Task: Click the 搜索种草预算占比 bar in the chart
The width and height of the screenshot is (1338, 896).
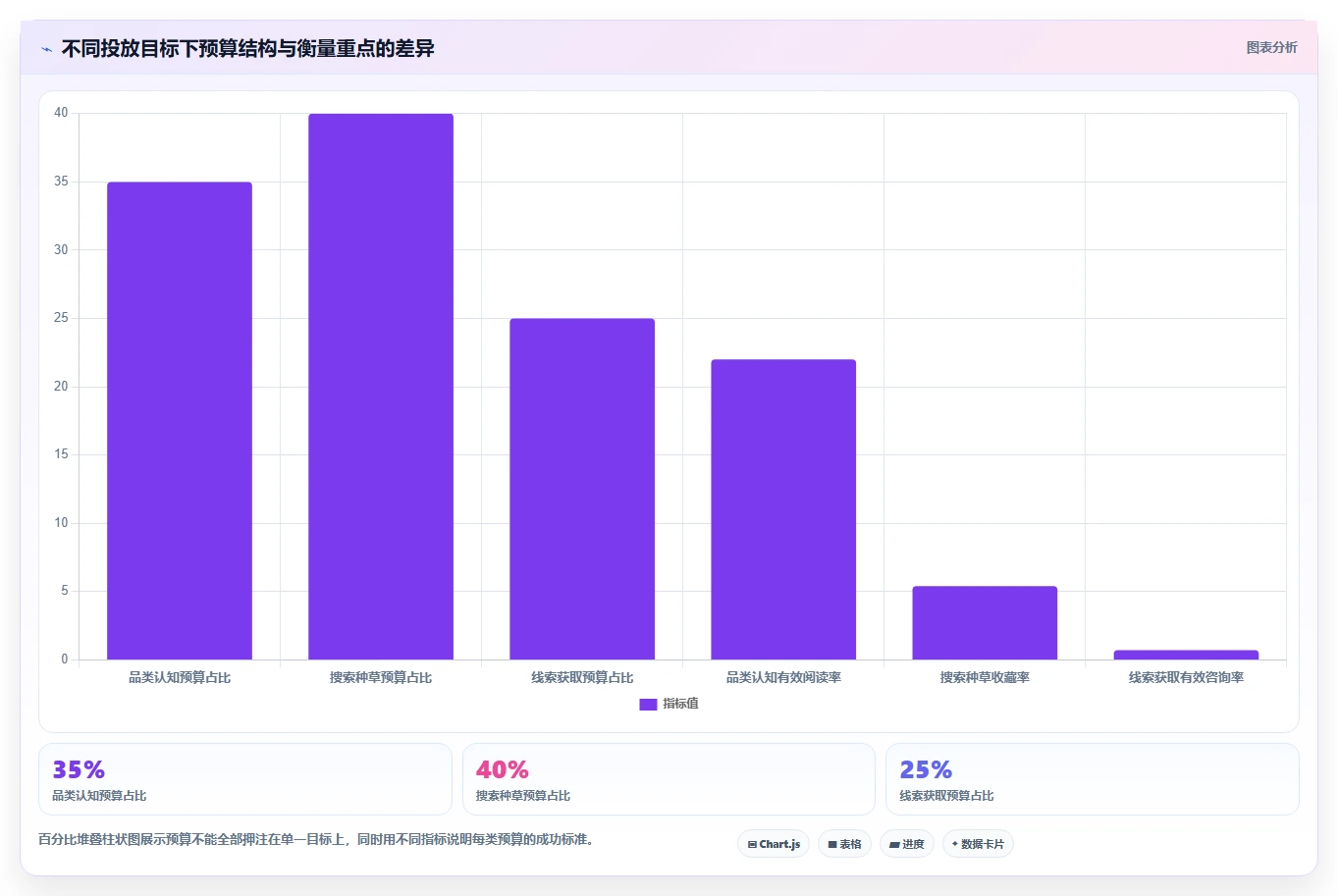Action: [381, 387]
